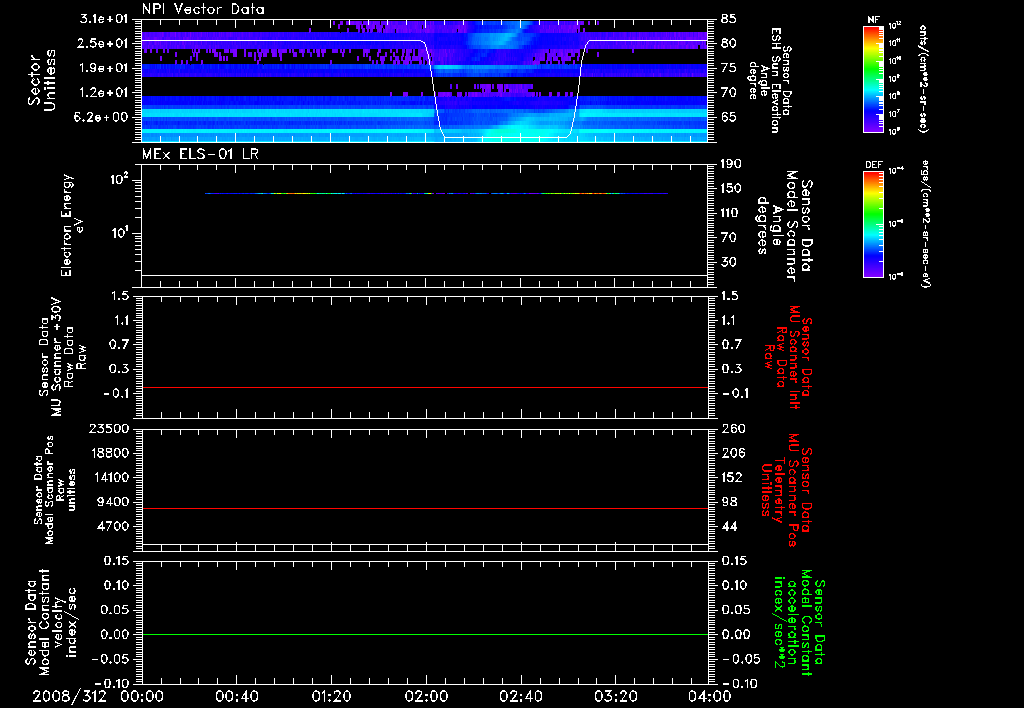This screenshot has height=708, width=1024.
Task: Click the '150' scanner angle tick label
Action: 733,188
